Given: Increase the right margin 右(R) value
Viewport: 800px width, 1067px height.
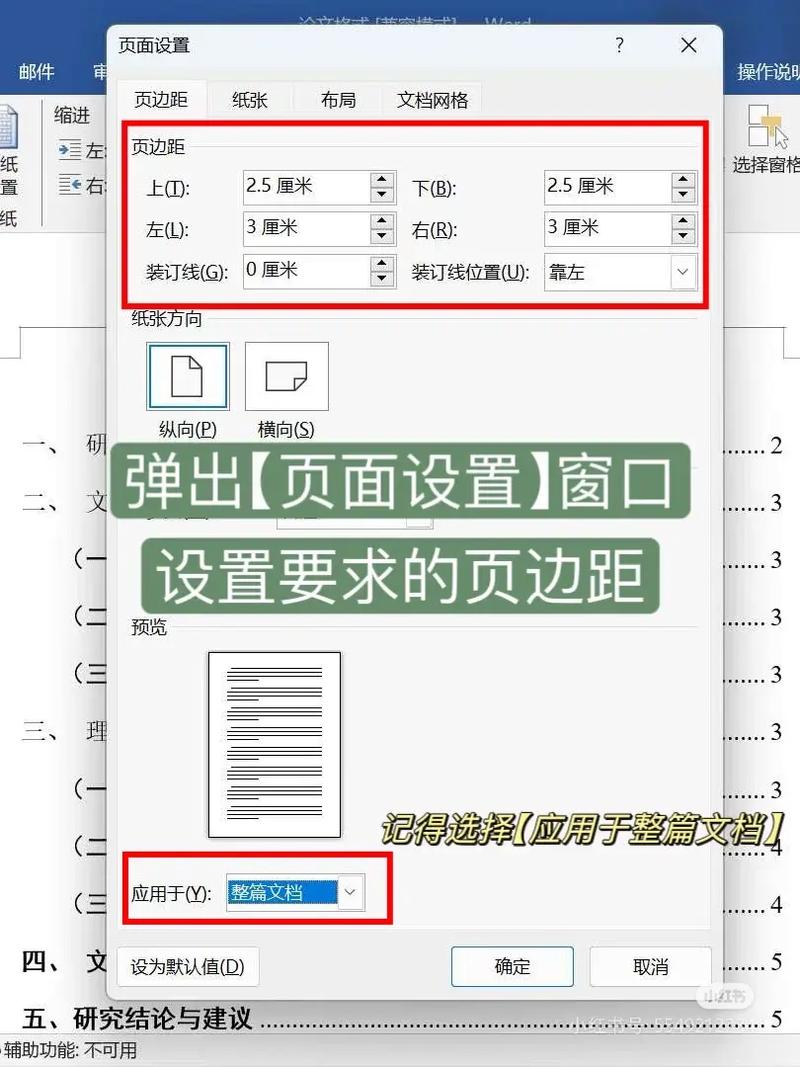Looking at the screenshot, I should tap(683, 221).
